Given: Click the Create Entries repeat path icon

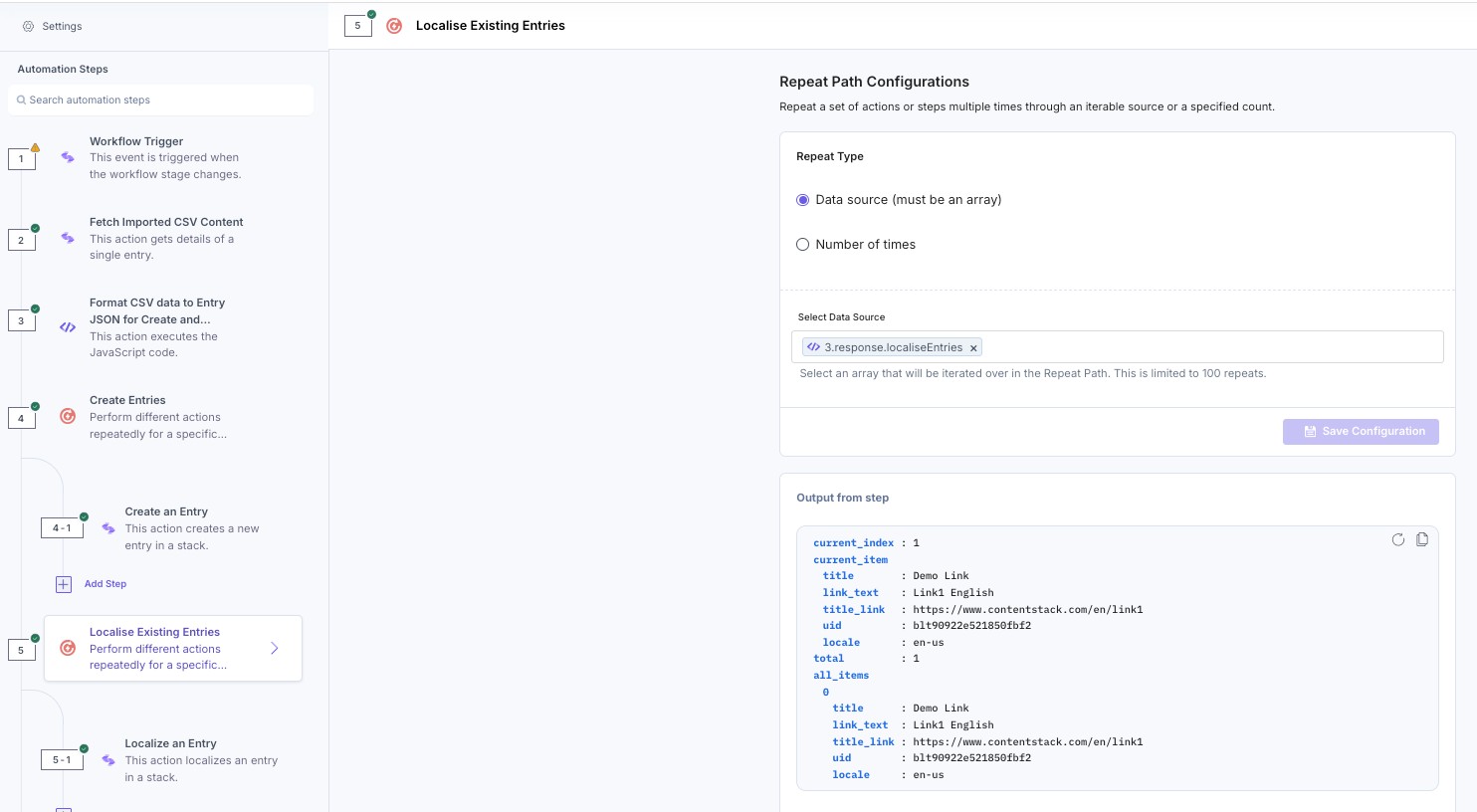Looking at the screenshot, I should pos(68,416).
